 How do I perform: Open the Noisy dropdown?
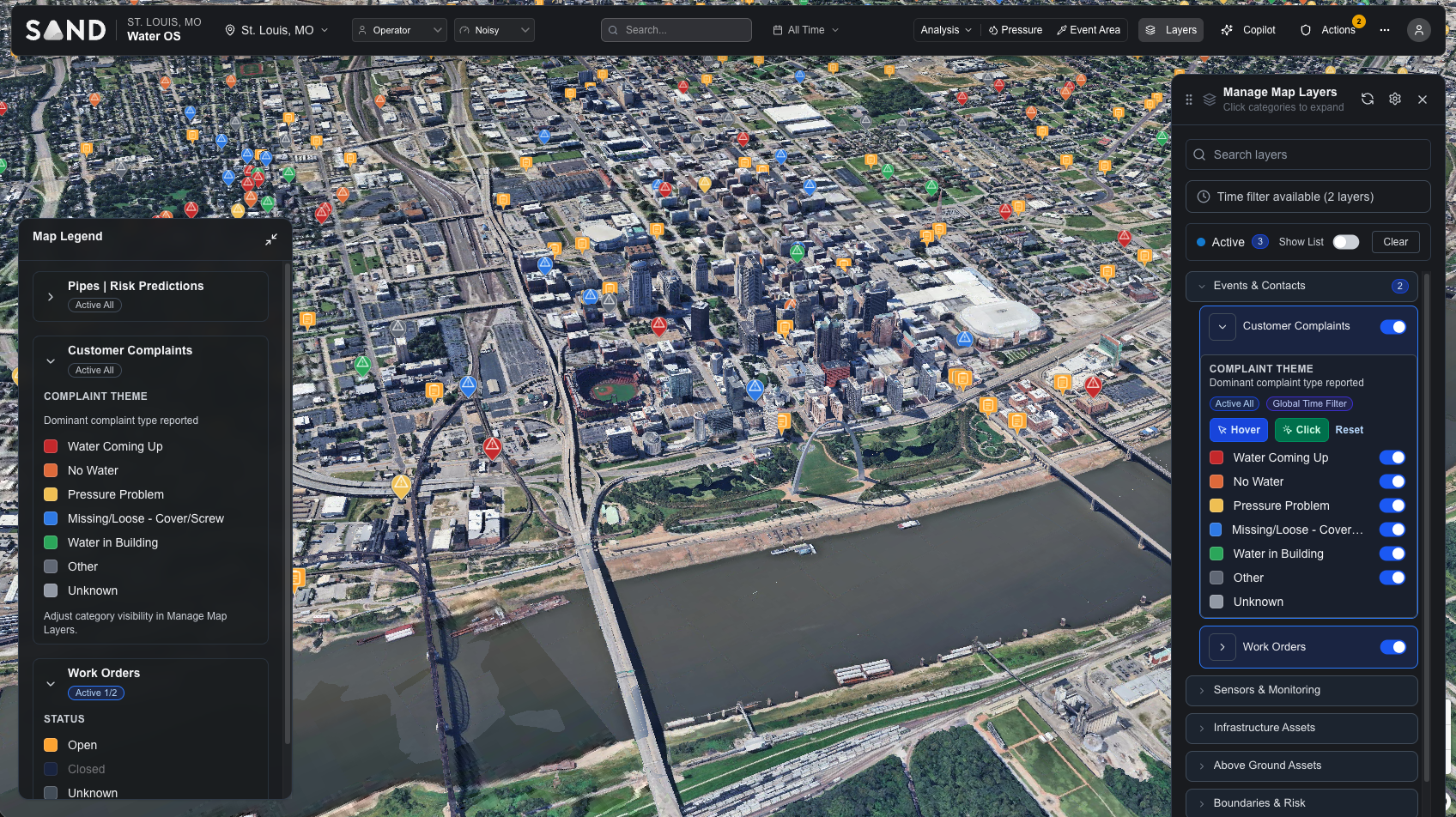point(494,30)
